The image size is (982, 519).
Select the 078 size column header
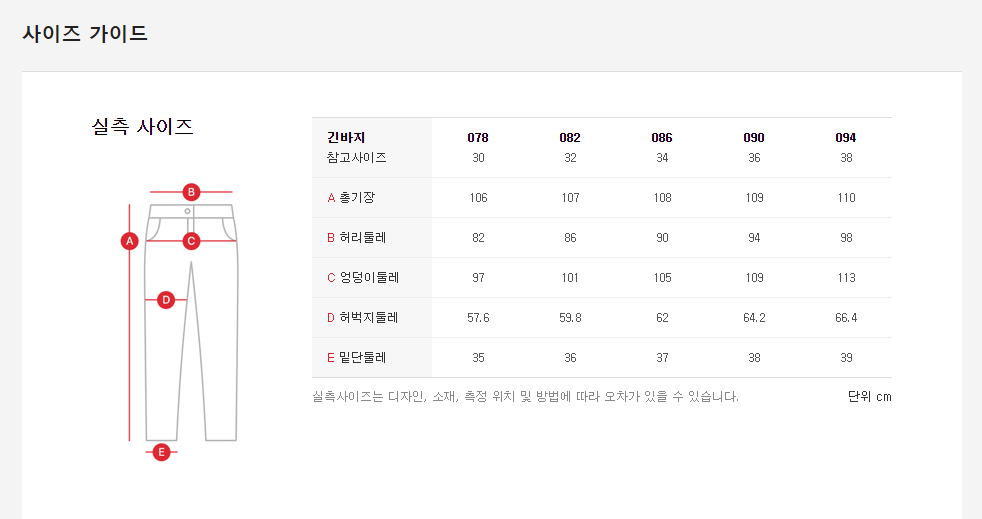[x=478, y=138]
